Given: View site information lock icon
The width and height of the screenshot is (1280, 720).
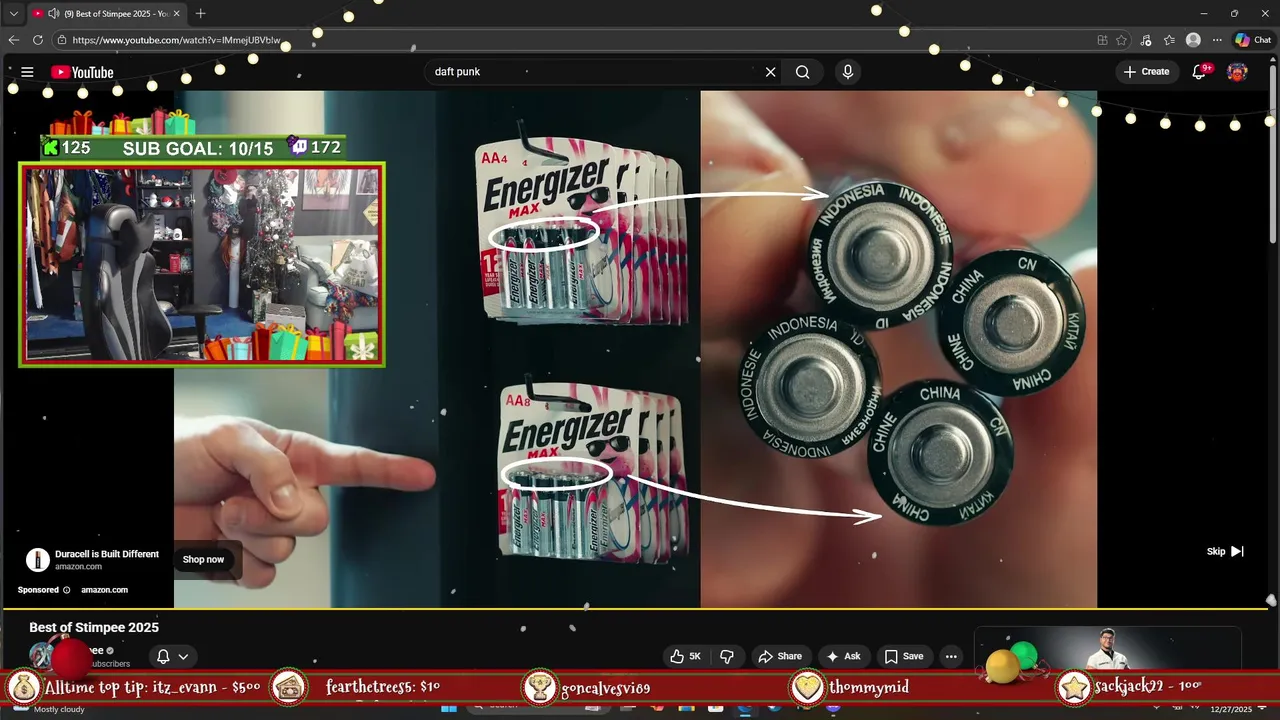Looking at the screenshot, I should [x=62, y=40].
